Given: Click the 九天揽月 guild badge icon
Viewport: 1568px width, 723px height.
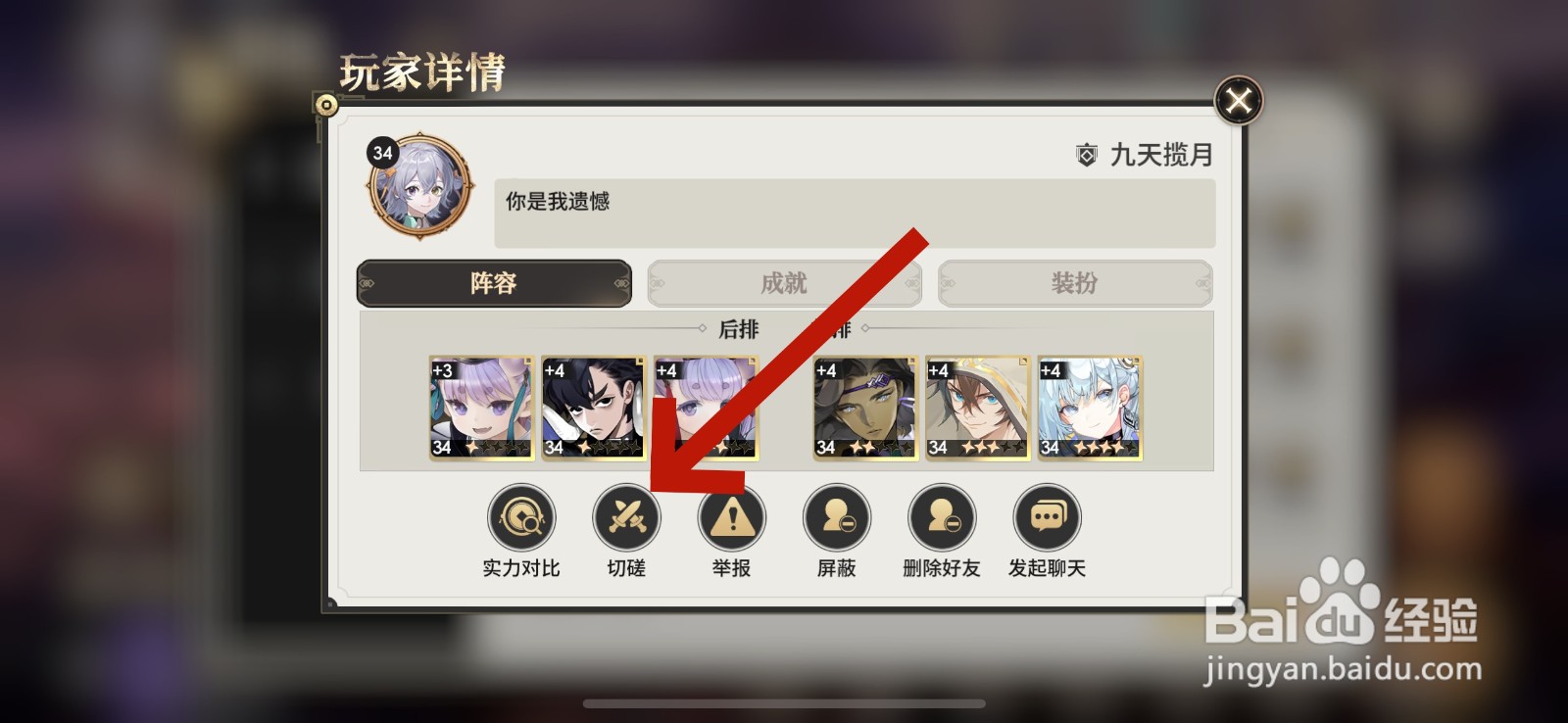Looking at the screenshot, I should tap(1086, 155).
